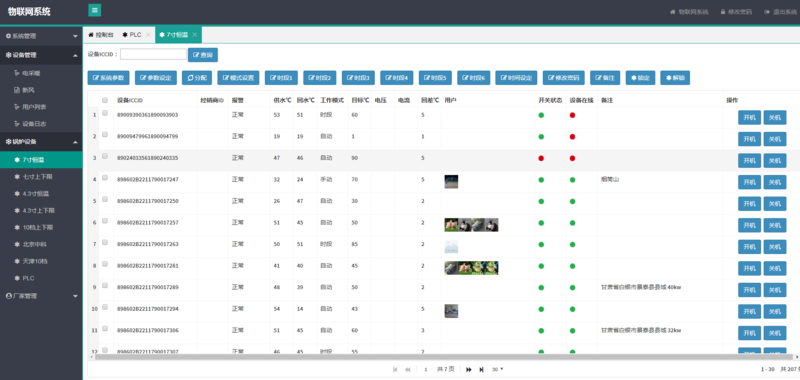
Task: Go to the last page icon
Action: click(481, 369)
